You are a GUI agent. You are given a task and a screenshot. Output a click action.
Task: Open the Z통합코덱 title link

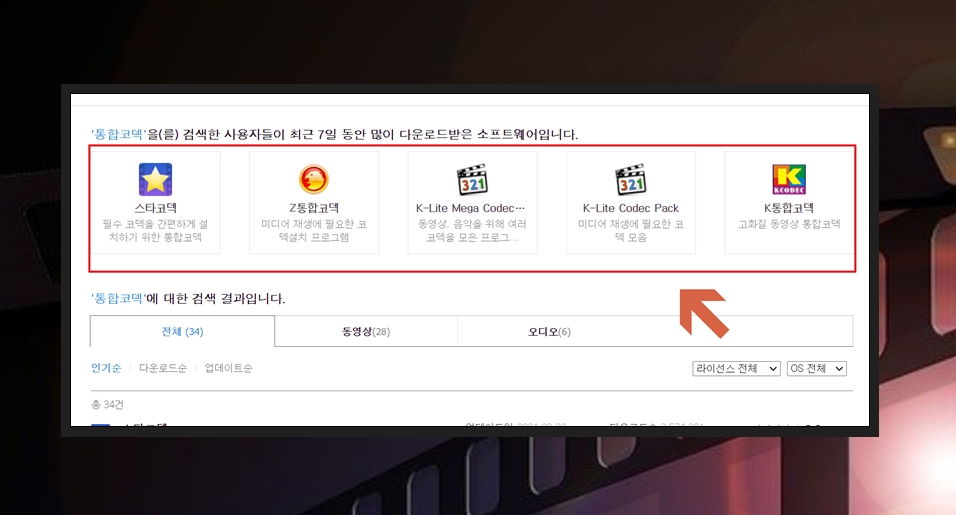click(314, 208)
